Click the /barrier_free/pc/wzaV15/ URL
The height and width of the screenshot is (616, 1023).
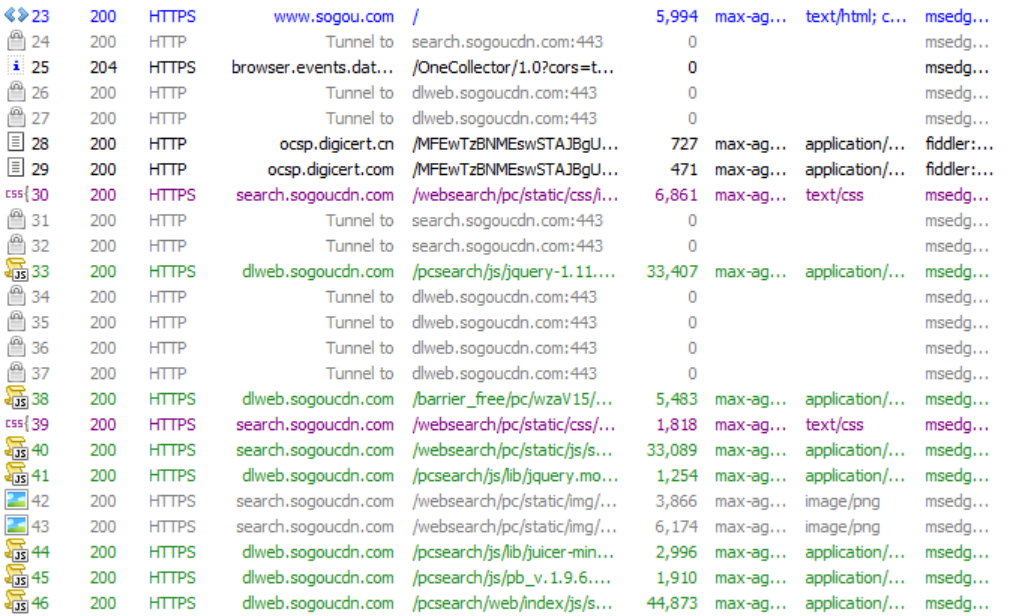tap(512, 399)
